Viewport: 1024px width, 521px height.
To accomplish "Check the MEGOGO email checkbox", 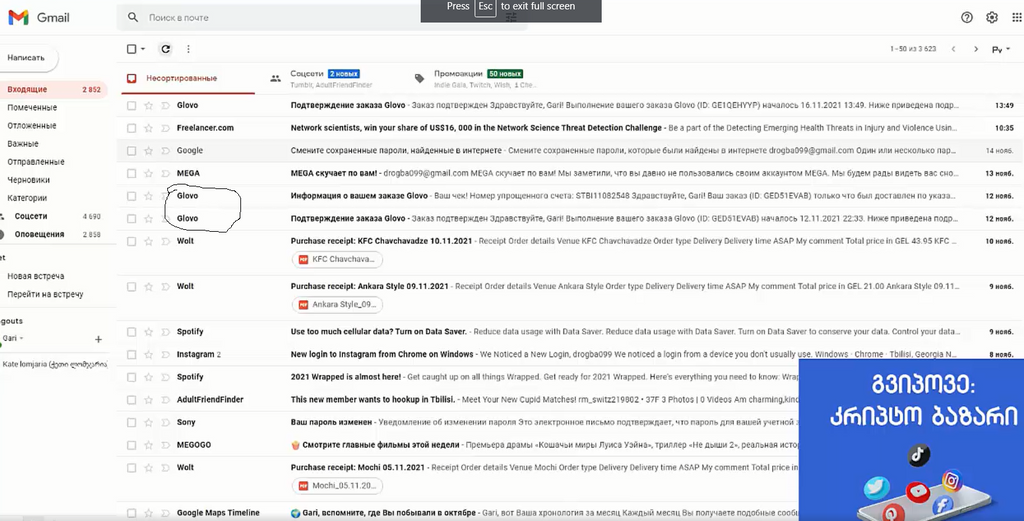I will pyautogui.click(x=131, y=445).
